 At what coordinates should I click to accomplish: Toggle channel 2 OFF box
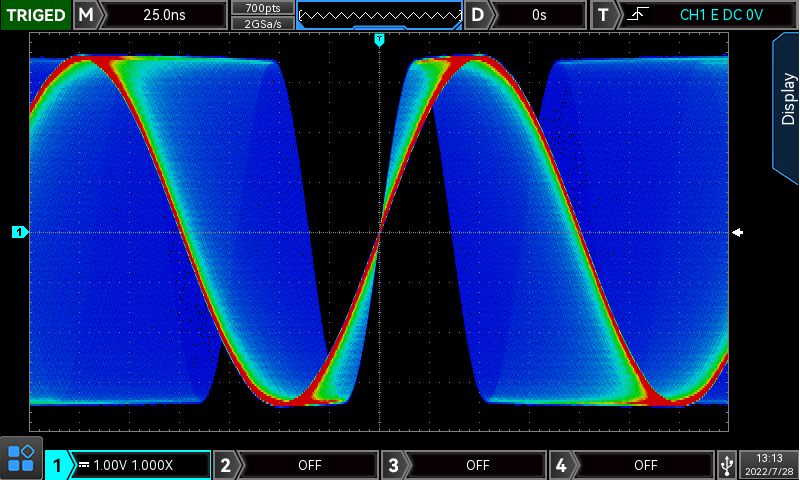pos(309,465)
